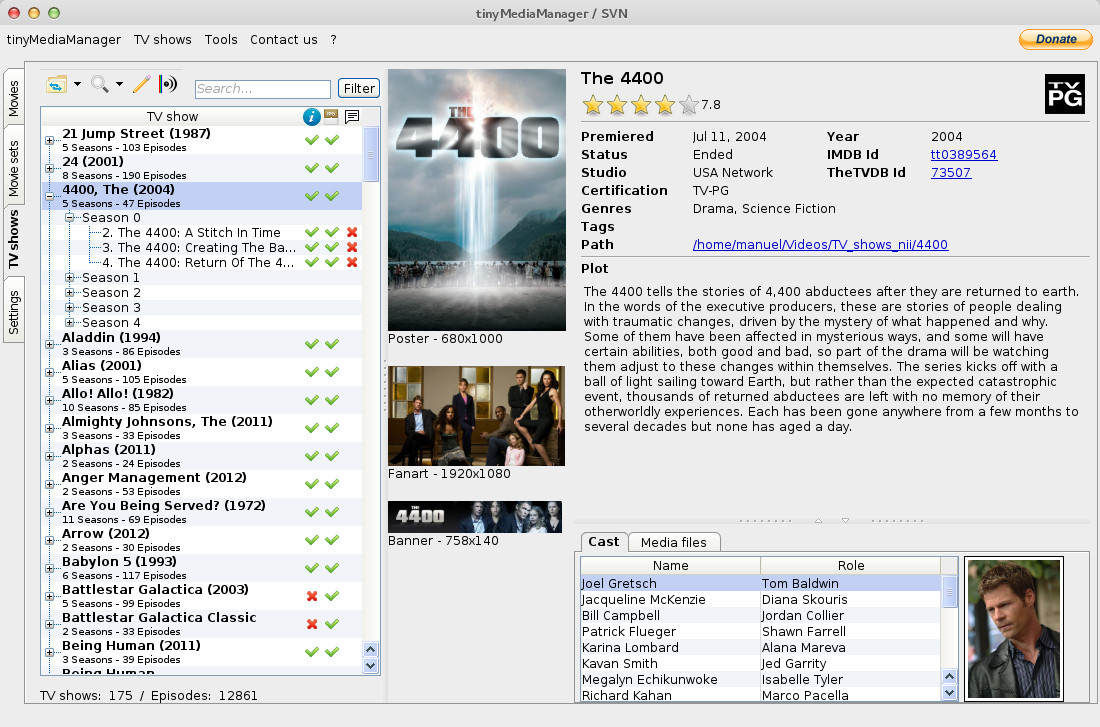Expand the Season 3 node
Image resolution: width=1100 pixels, height=727 pixels.
69,307
